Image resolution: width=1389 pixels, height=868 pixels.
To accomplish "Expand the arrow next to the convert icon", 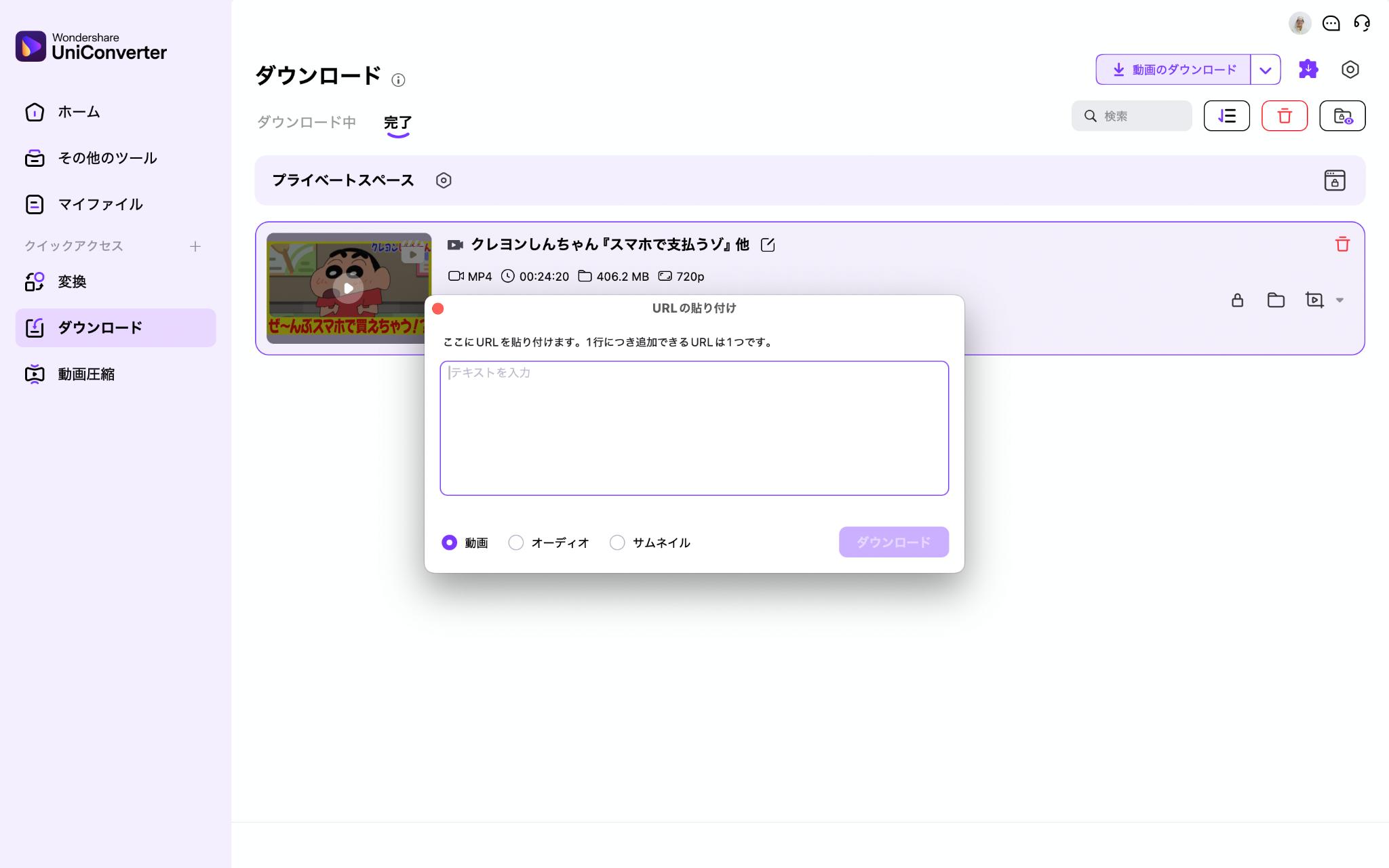I will point(1339,300).
